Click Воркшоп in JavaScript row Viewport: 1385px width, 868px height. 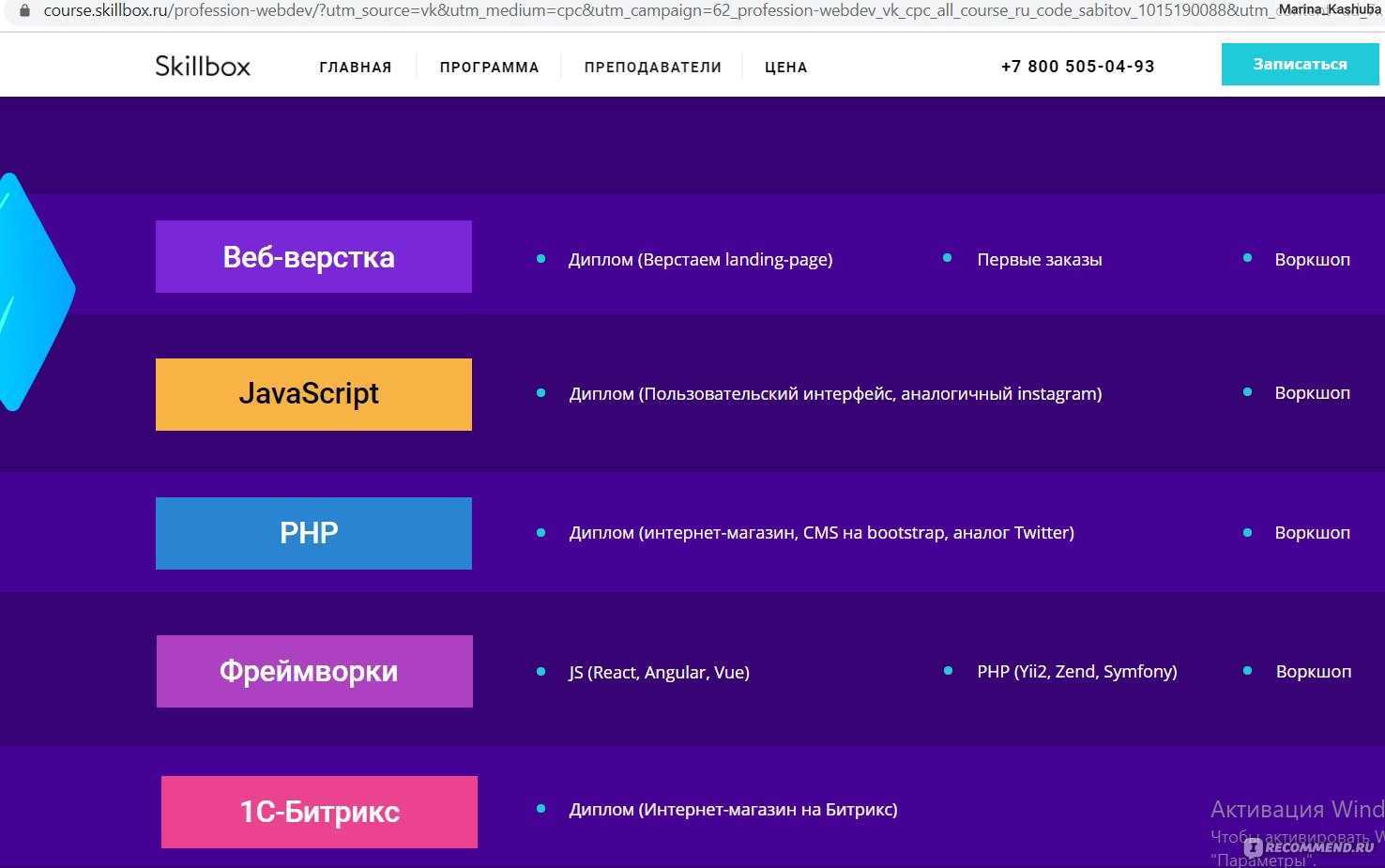tap(1312, 393)
